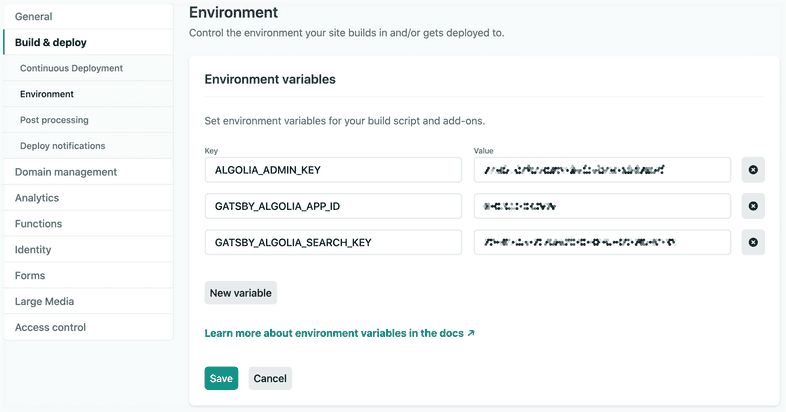The height and width of the screenshot is (412, 786).
Task: Open the General settings section
Action: pyautogui.click(x=34, y=17)
